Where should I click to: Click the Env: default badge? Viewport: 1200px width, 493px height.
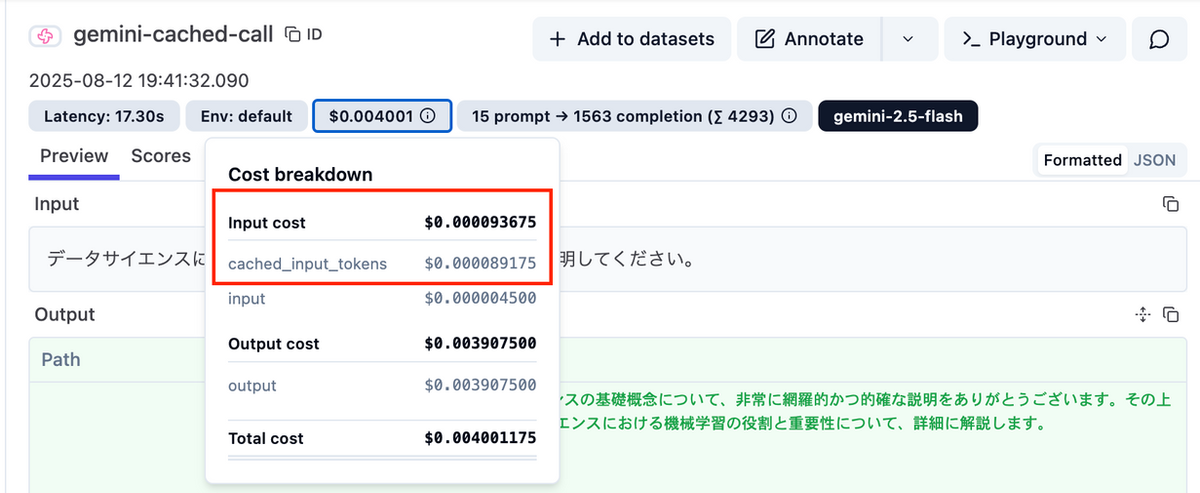click(246, 116)
